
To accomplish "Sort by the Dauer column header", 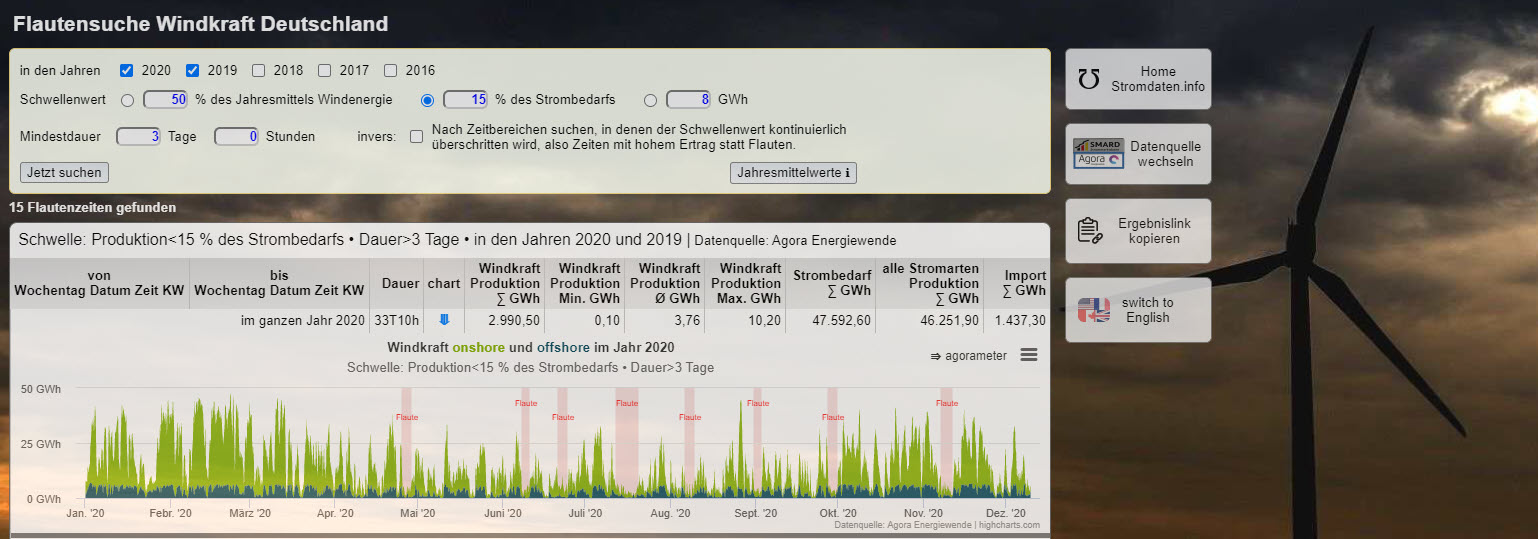I will point(400,284).
